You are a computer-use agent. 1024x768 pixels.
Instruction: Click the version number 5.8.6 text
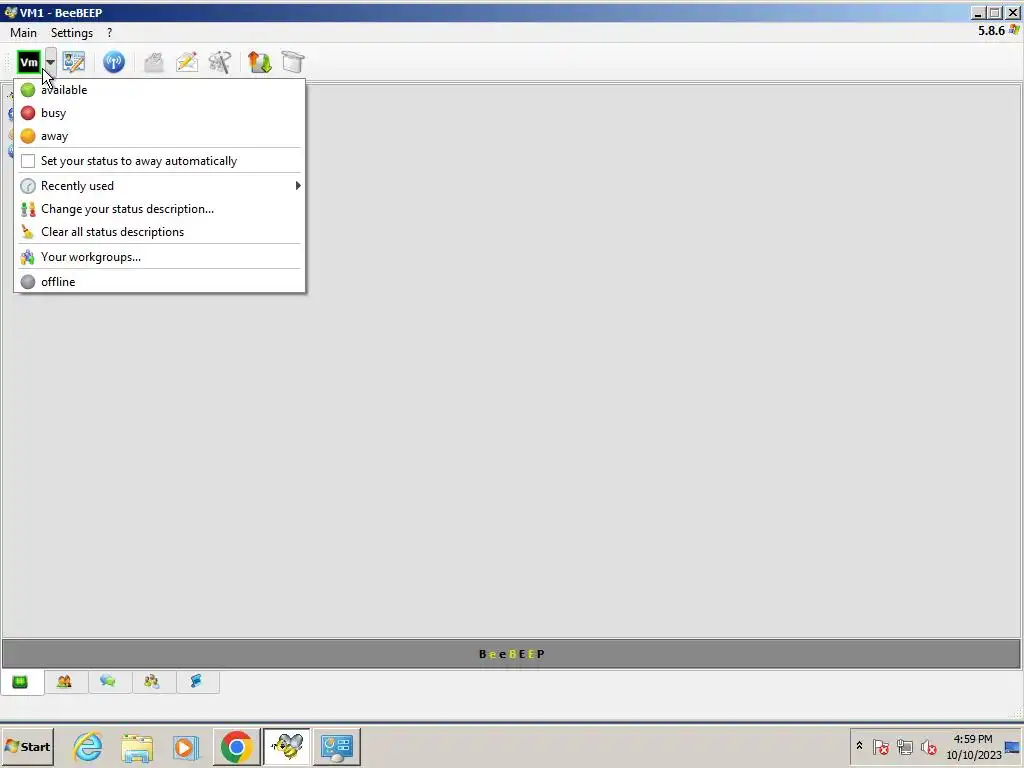pos(991,31)
